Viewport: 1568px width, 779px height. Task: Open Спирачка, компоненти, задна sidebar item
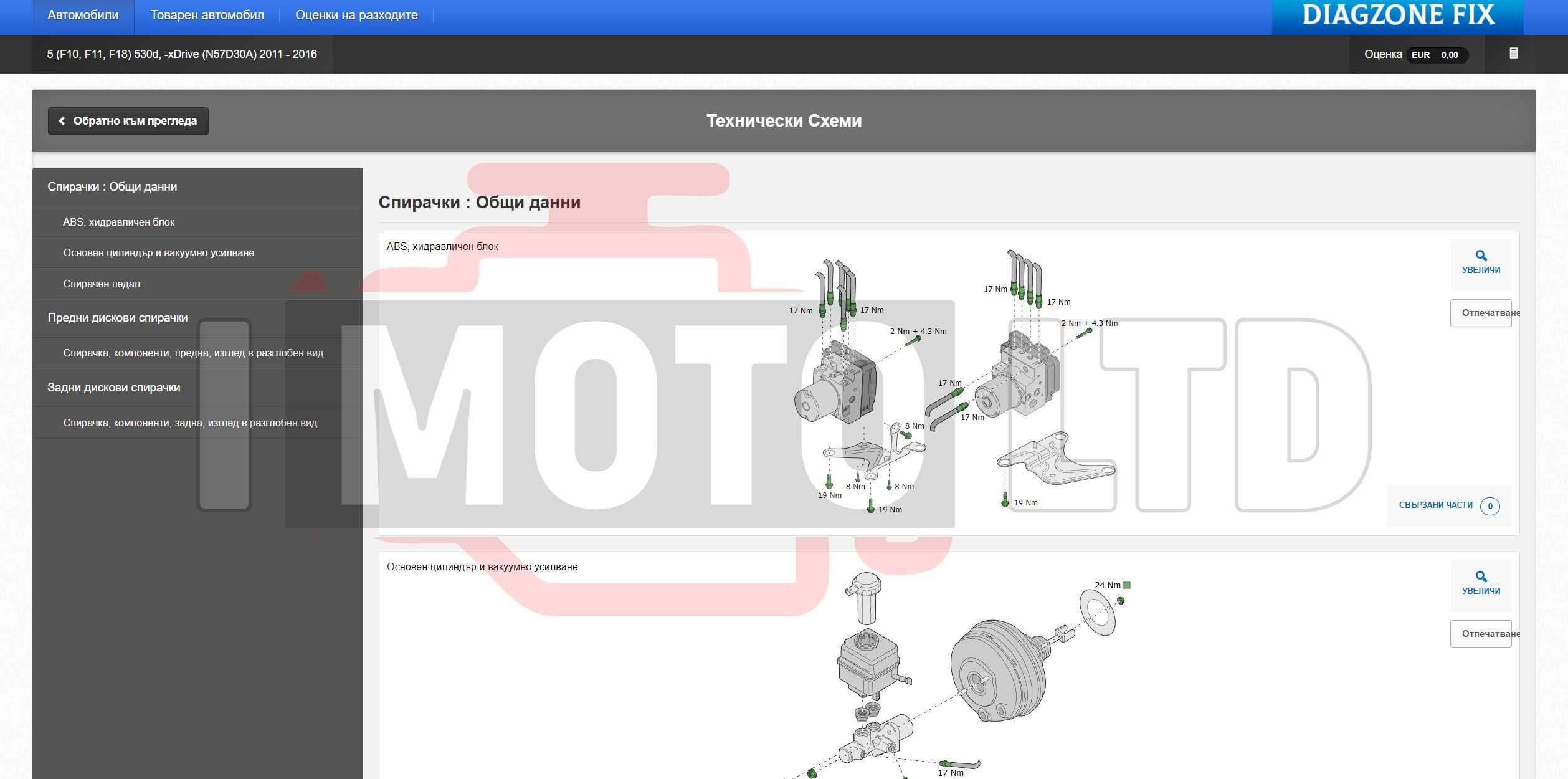[x=197, y=423]
